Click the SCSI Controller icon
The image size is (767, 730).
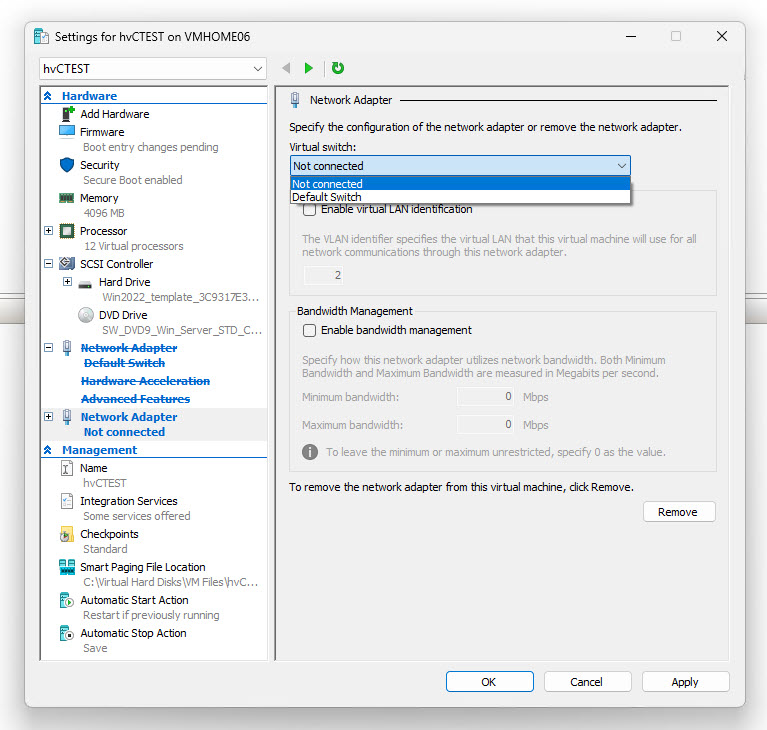tap(67, 264)
